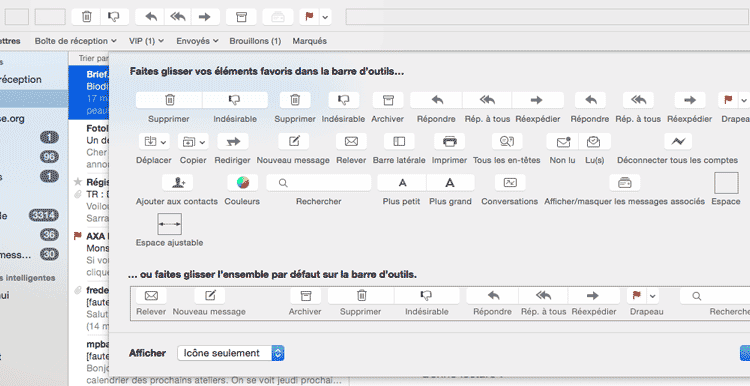
Task: Click the 96 count badge in sidebar
Action: [49, 157]
